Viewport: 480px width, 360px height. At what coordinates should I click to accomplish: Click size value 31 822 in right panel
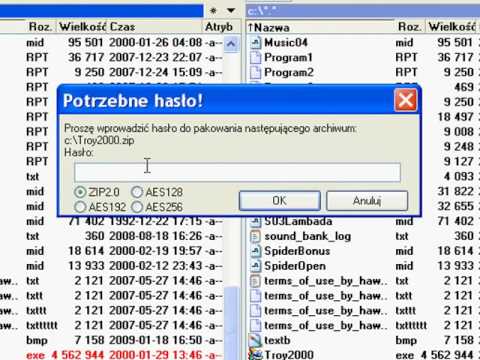pos(456,191)
